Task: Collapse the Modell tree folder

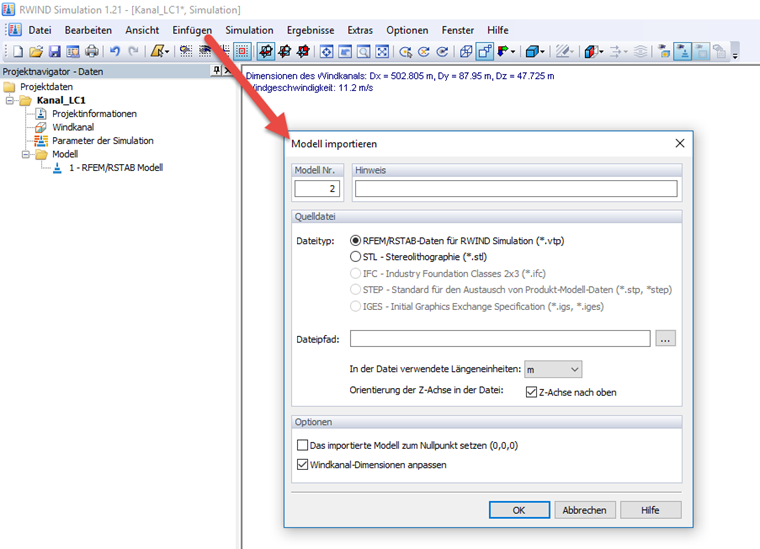Action: click(x=26, y=155)
